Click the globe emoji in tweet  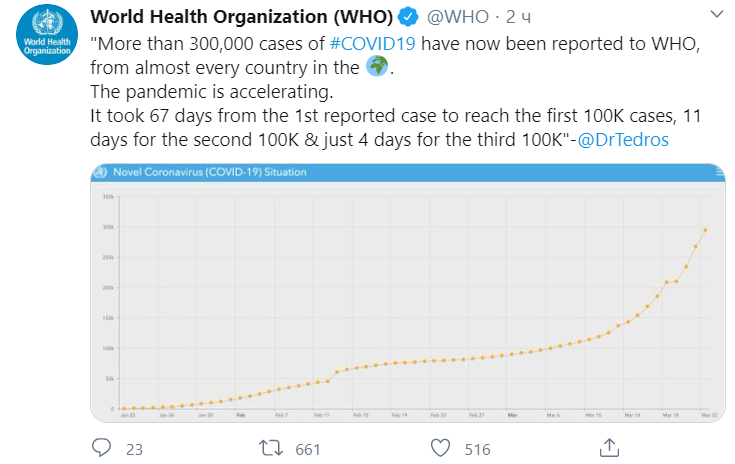click(377, 66)
